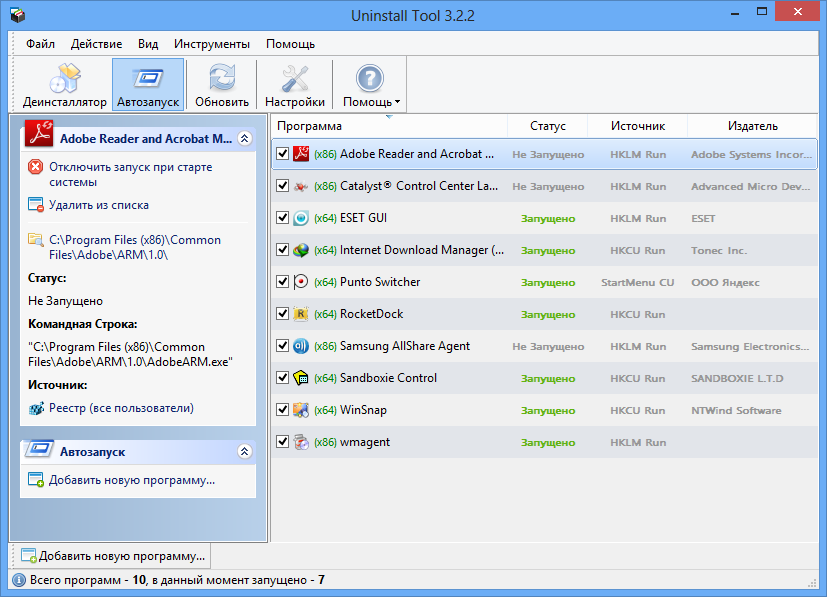This screenshot has height=597, width=827.
Task: Open the Adobe ARM folder path link
Action: pyautogui.click(x=135, y=247)
